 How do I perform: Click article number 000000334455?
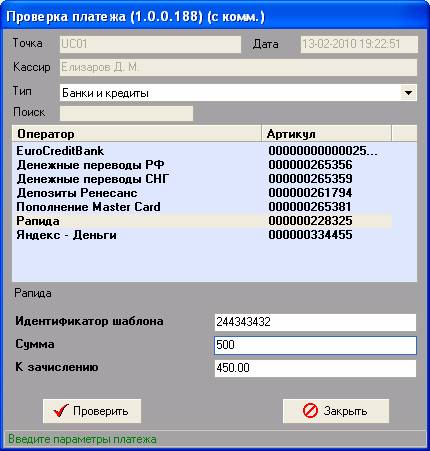[310, 235]
